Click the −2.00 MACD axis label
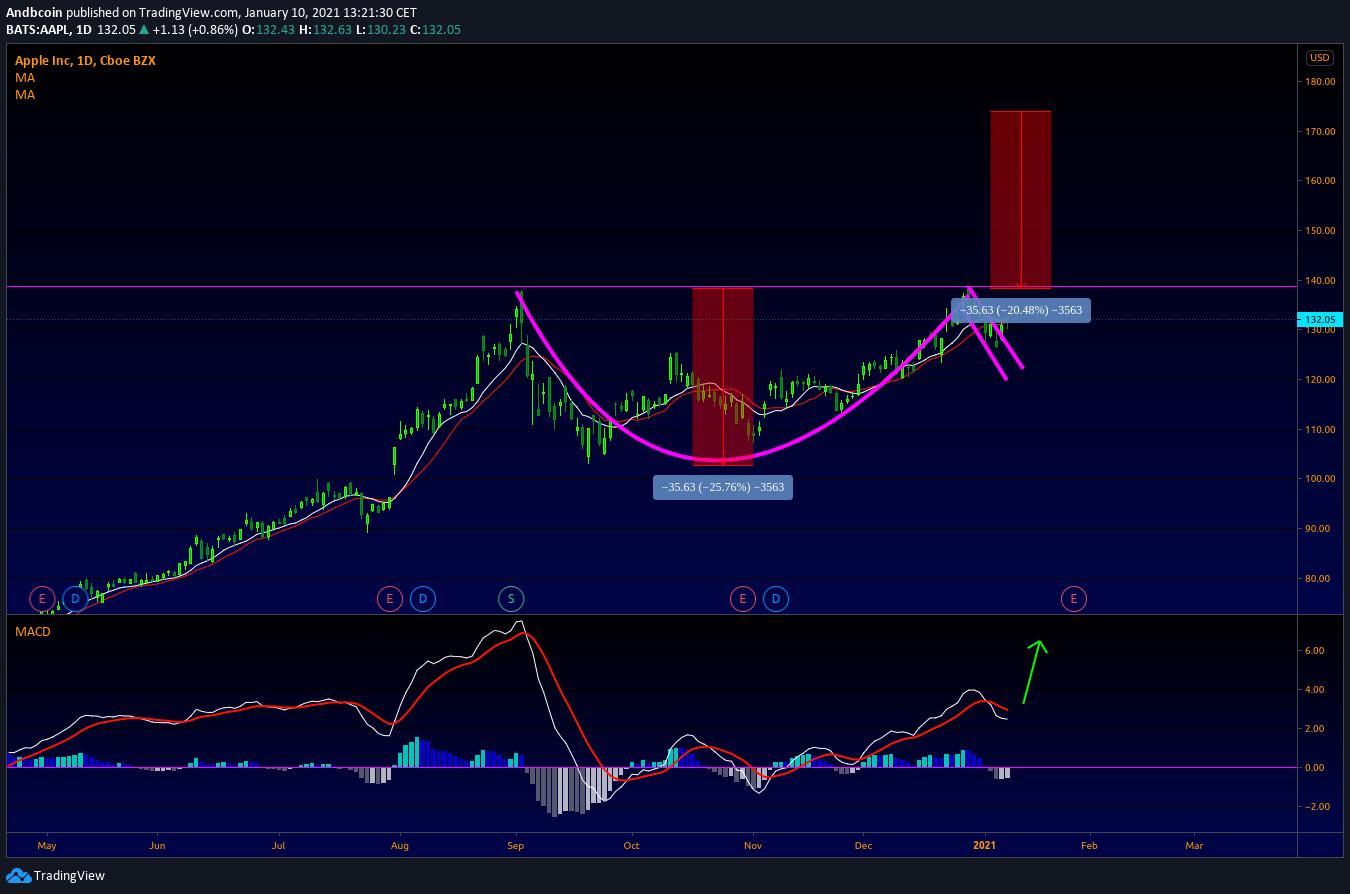Viewport: 1350px width, 894px height. click(x=1319, y=807)
